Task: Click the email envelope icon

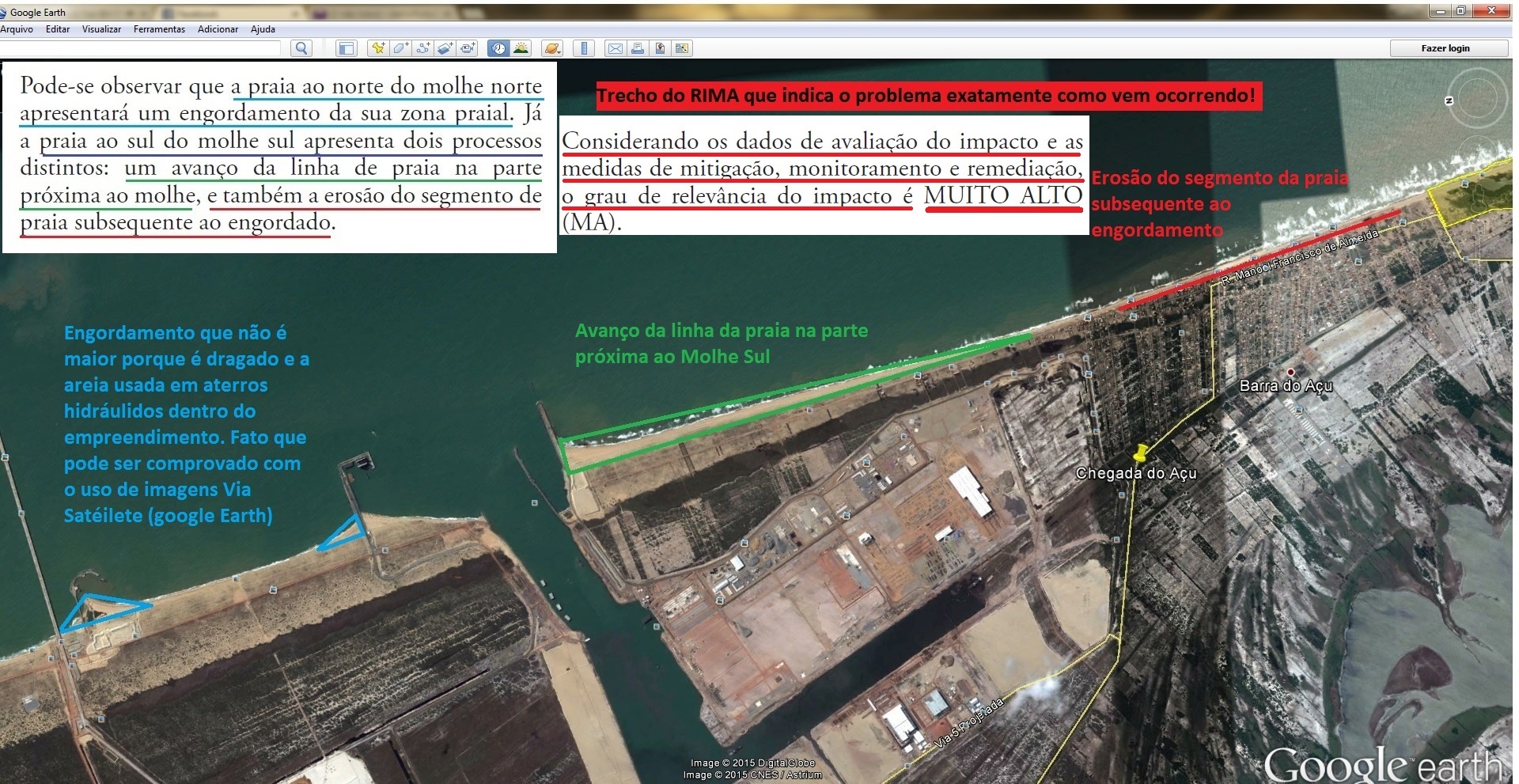Action: pyautogui.click(x=615, y=48)
